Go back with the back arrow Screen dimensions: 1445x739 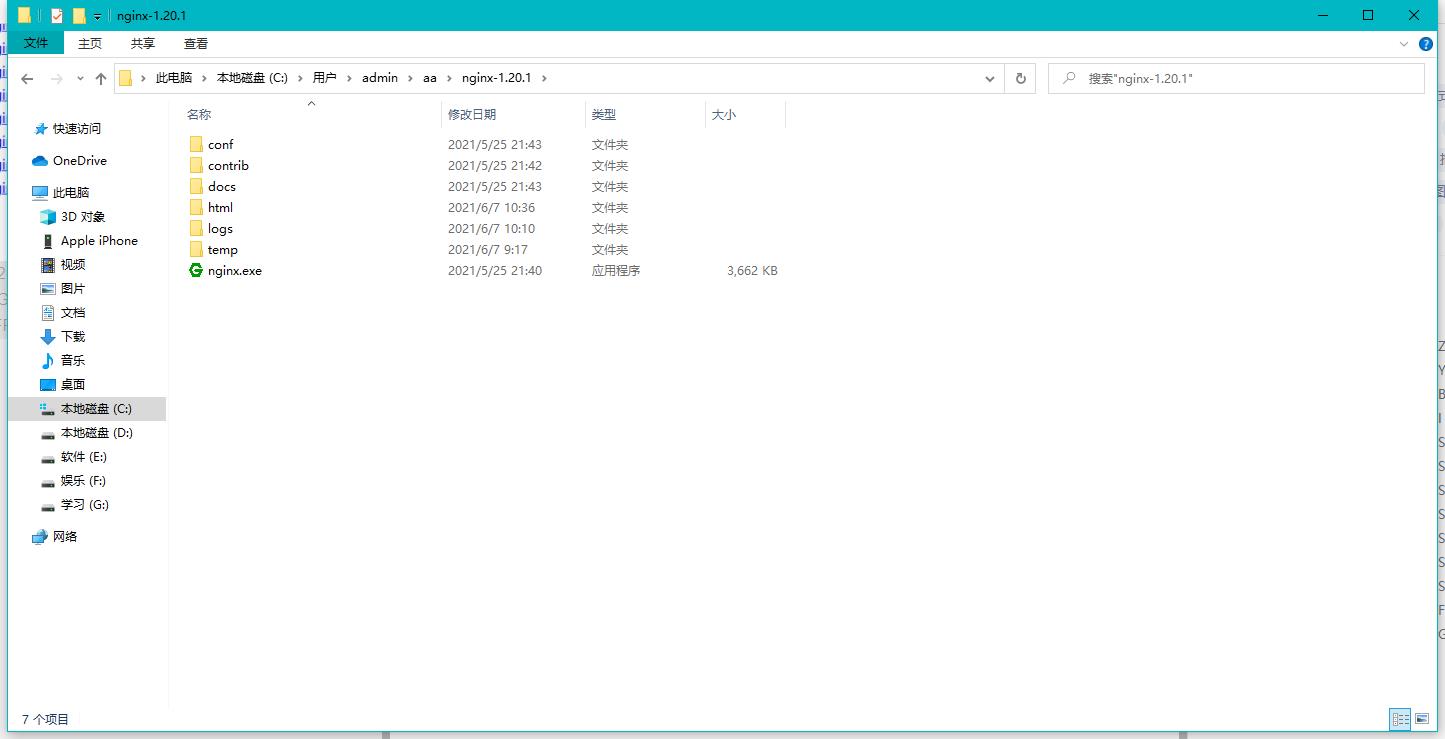(x=27, y=78)
